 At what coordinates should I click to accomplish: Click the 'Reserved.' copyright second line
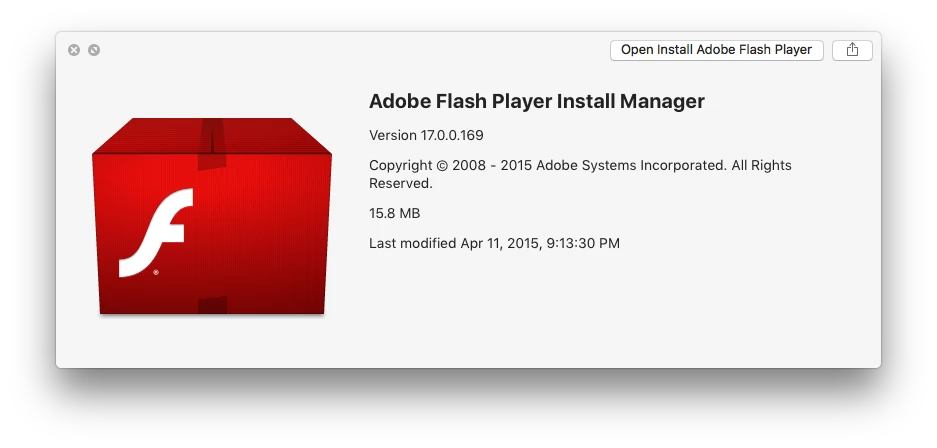pos(400,184)
